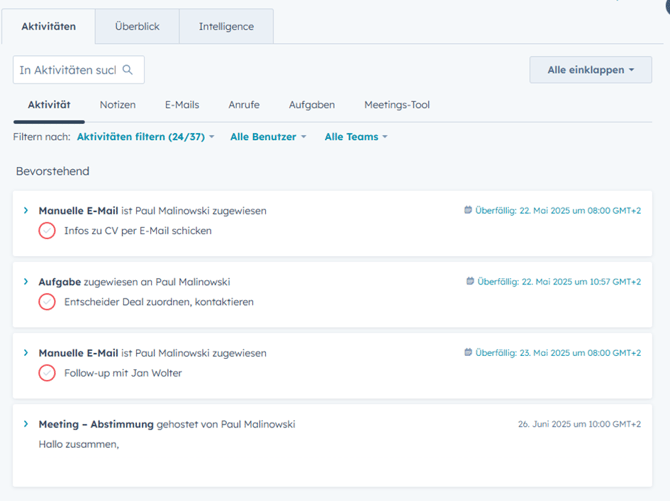Select the Meetings-Tool sub-tab

click(x=397, y=105)
